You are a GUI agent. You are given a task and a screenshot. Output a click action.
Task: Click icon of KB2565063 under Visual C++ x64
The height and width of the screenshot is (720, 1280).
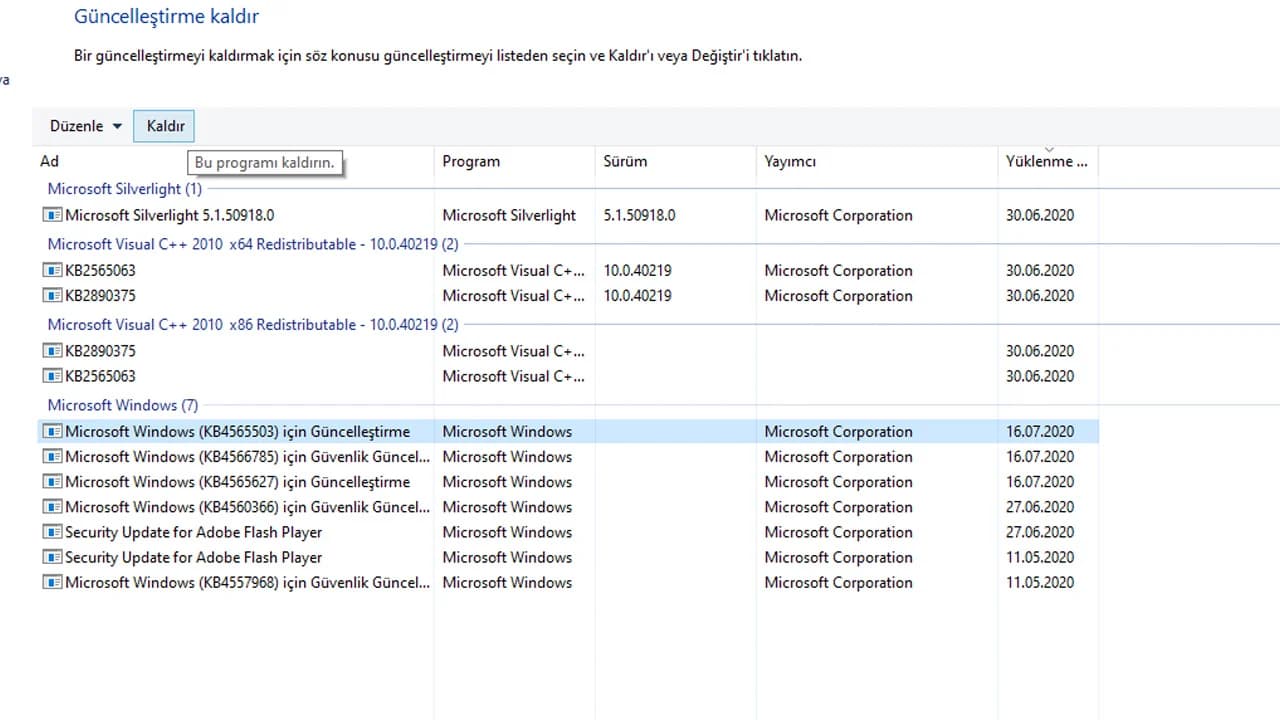pyautogui.click(x=52, y=270)
